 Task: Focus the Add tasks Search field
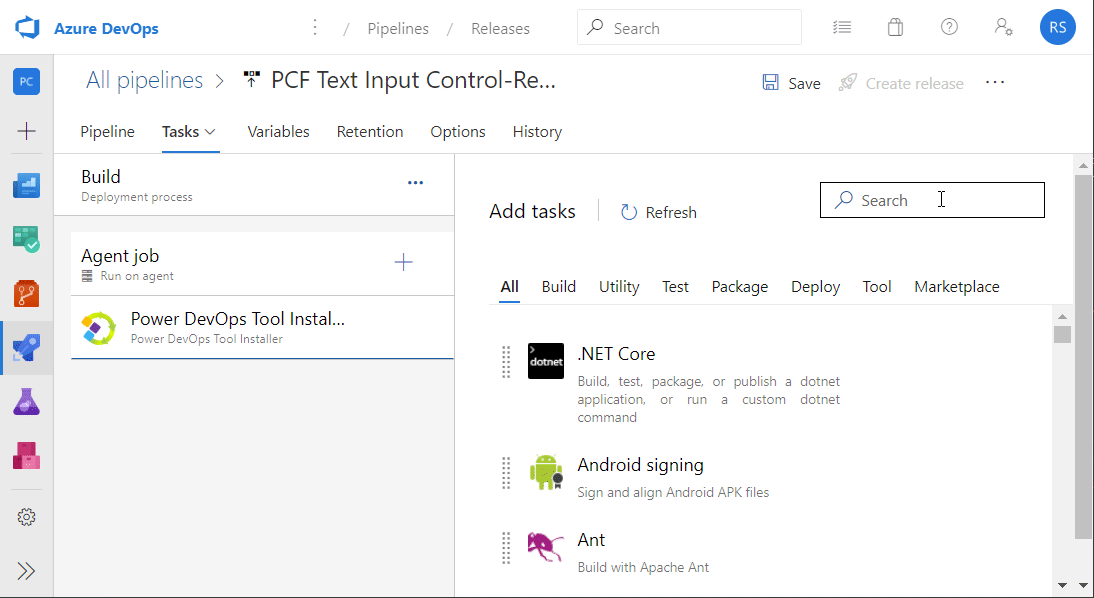pos(932,200)
